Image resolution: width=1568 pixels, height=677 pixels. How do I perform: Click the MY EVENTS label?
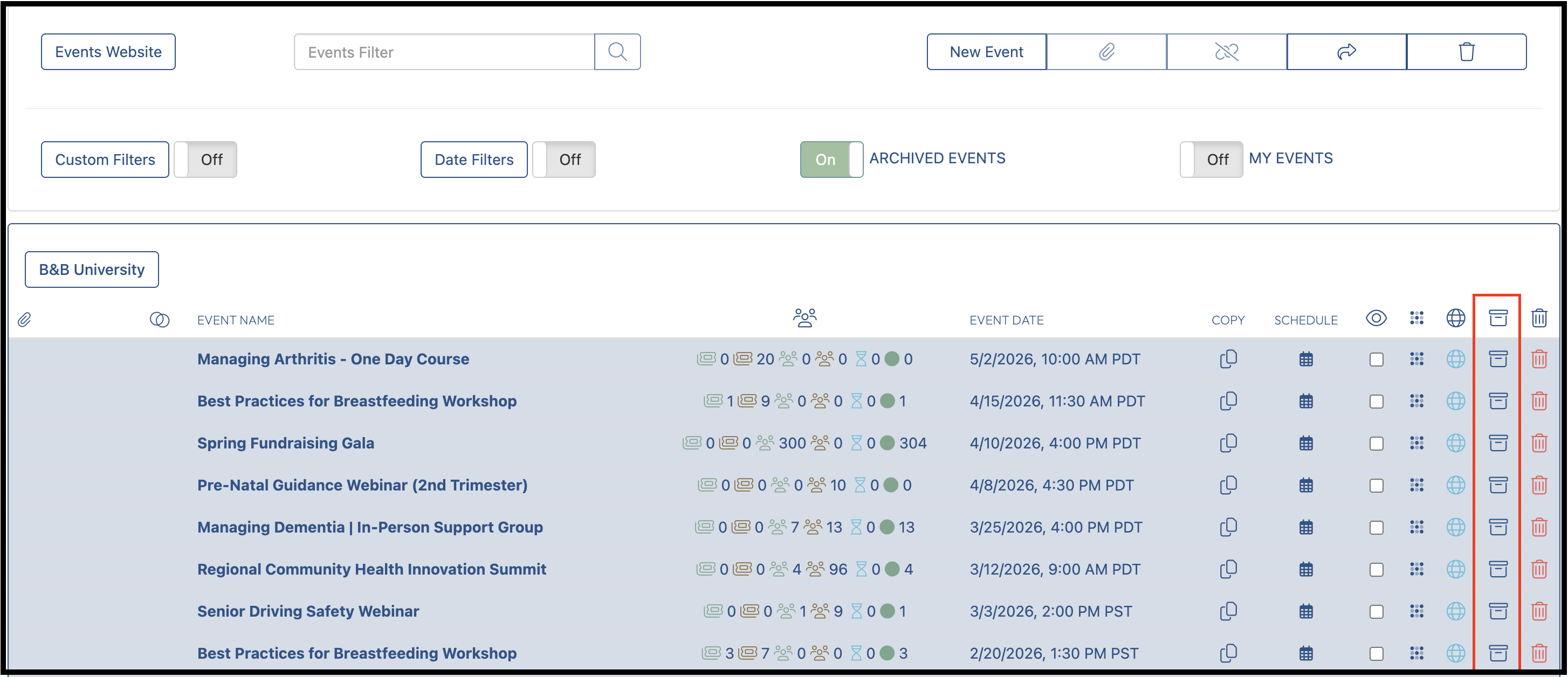tap(1290, 158)
